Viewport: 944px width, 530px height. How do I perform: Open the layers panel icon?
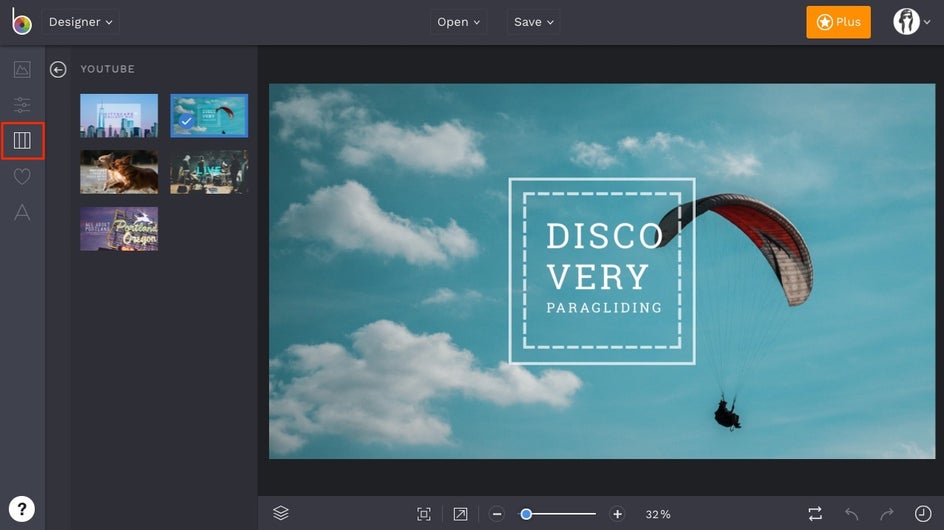click(x=281, y=513)
